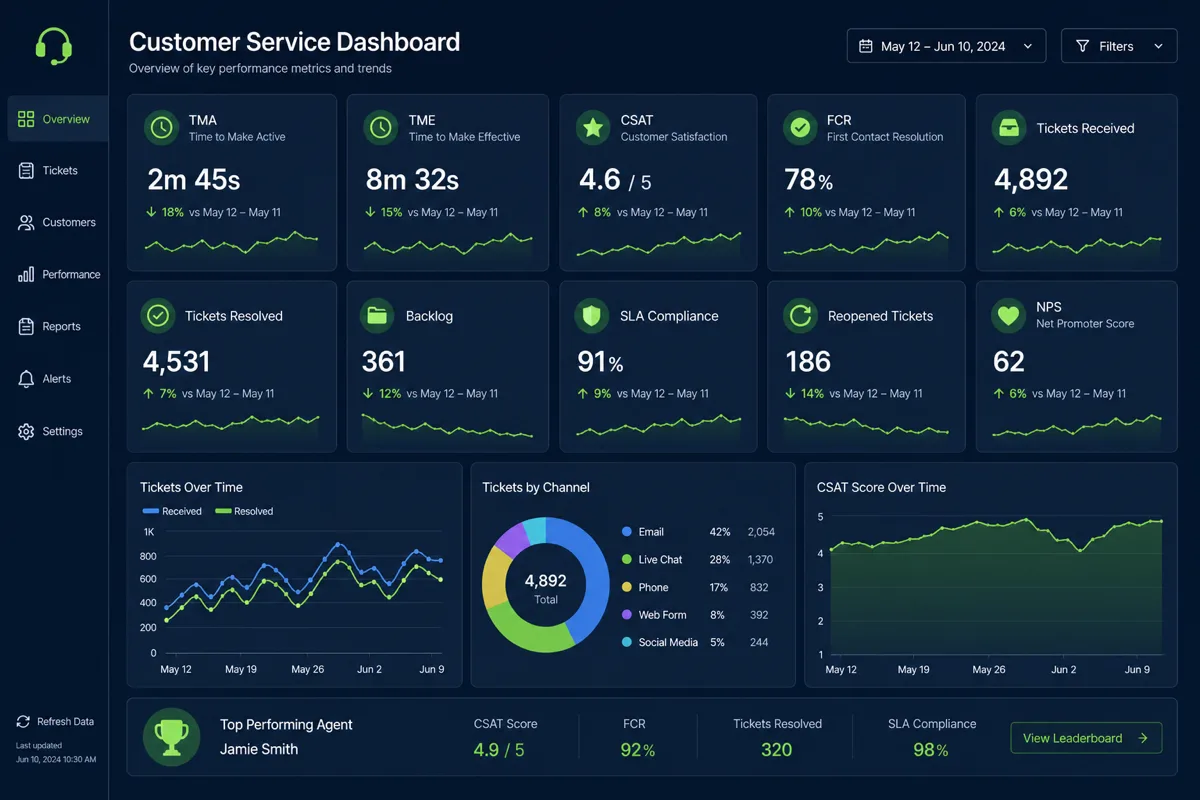Click the Backlog value 361
Screen dimensions: 1200x800
(x=384, y=361)
